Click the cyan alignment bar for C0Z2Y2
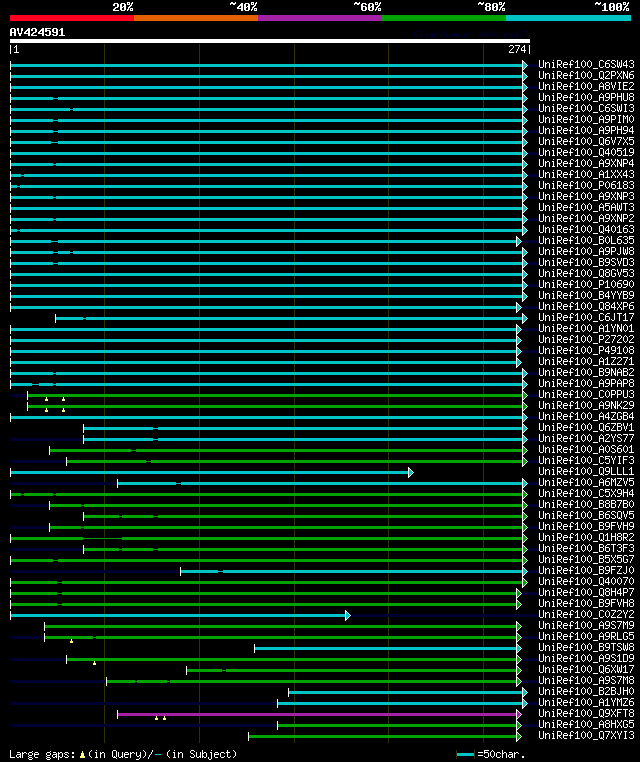Image resolution: width=640 pixels, height=762 pixels. click(180, 616)
